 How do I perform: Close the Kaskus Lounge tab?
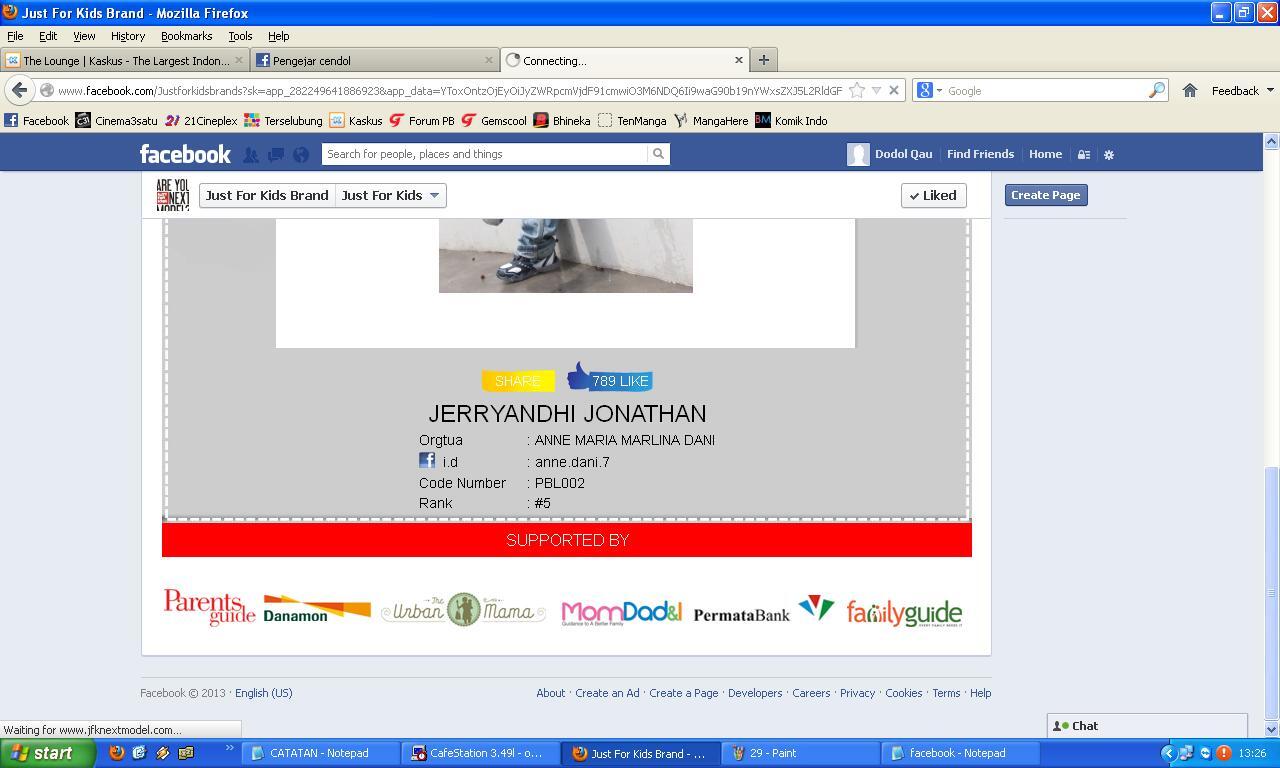(238, 60)
